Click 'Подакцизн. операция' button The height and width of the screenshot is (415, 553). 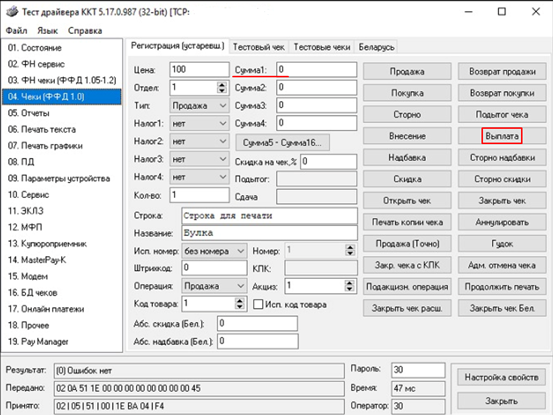coord(407,287)
